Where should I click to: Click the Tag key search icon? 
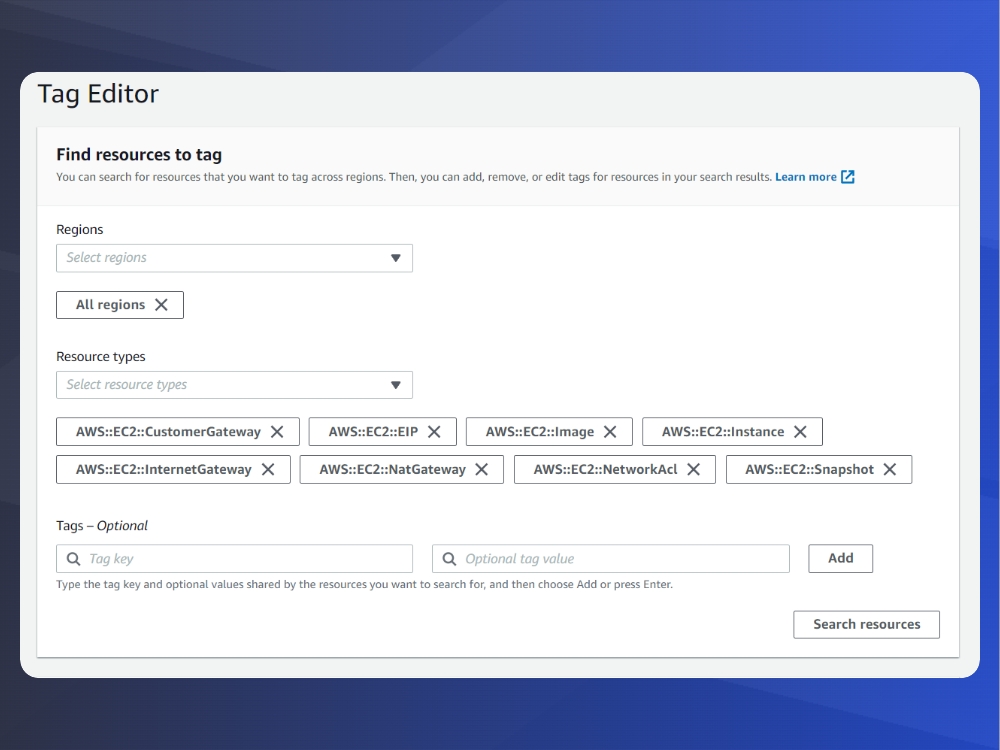click(73, 559)
